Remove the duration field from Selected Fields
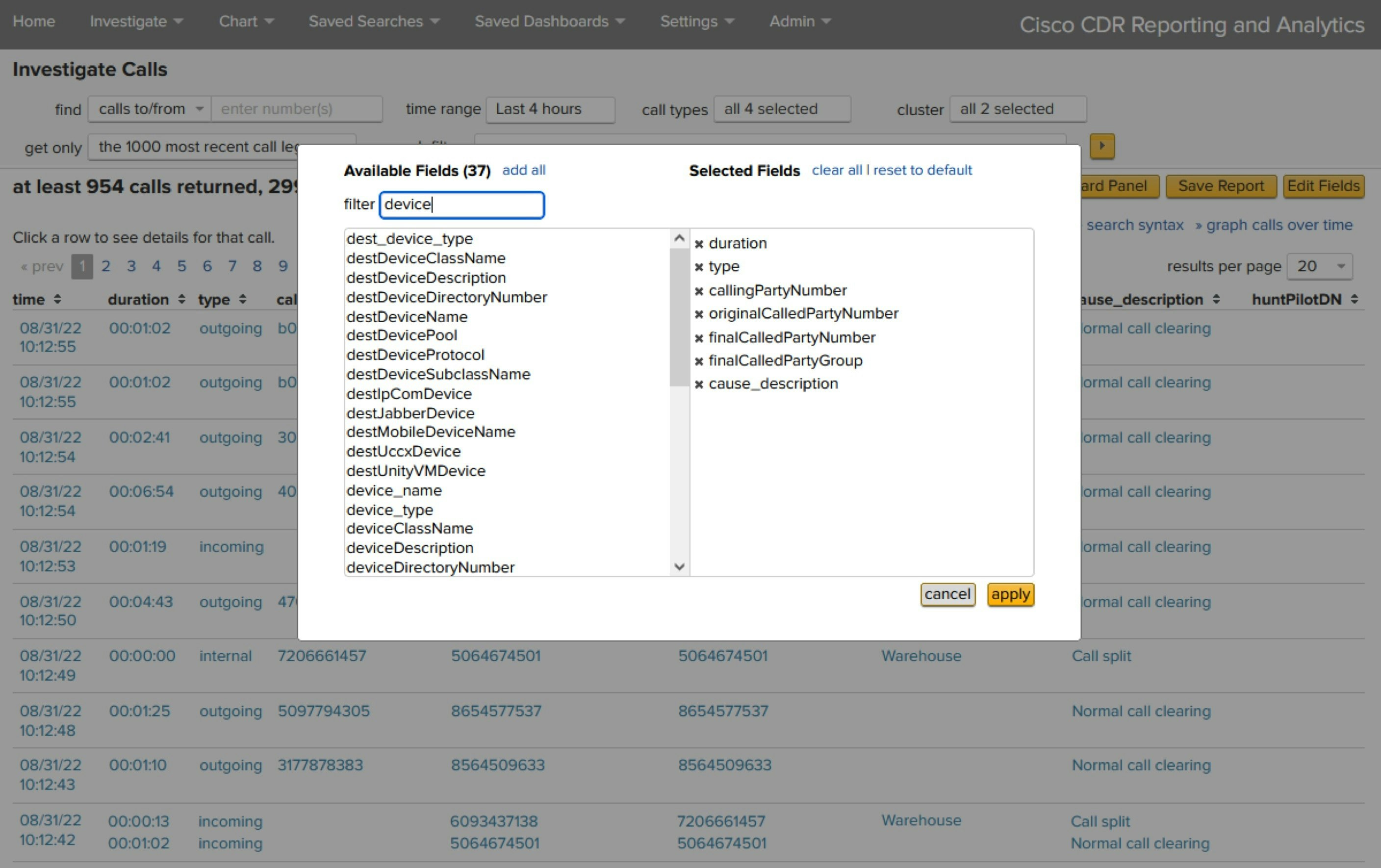This screenshot has width=1381, height=868. click(698, 244)
